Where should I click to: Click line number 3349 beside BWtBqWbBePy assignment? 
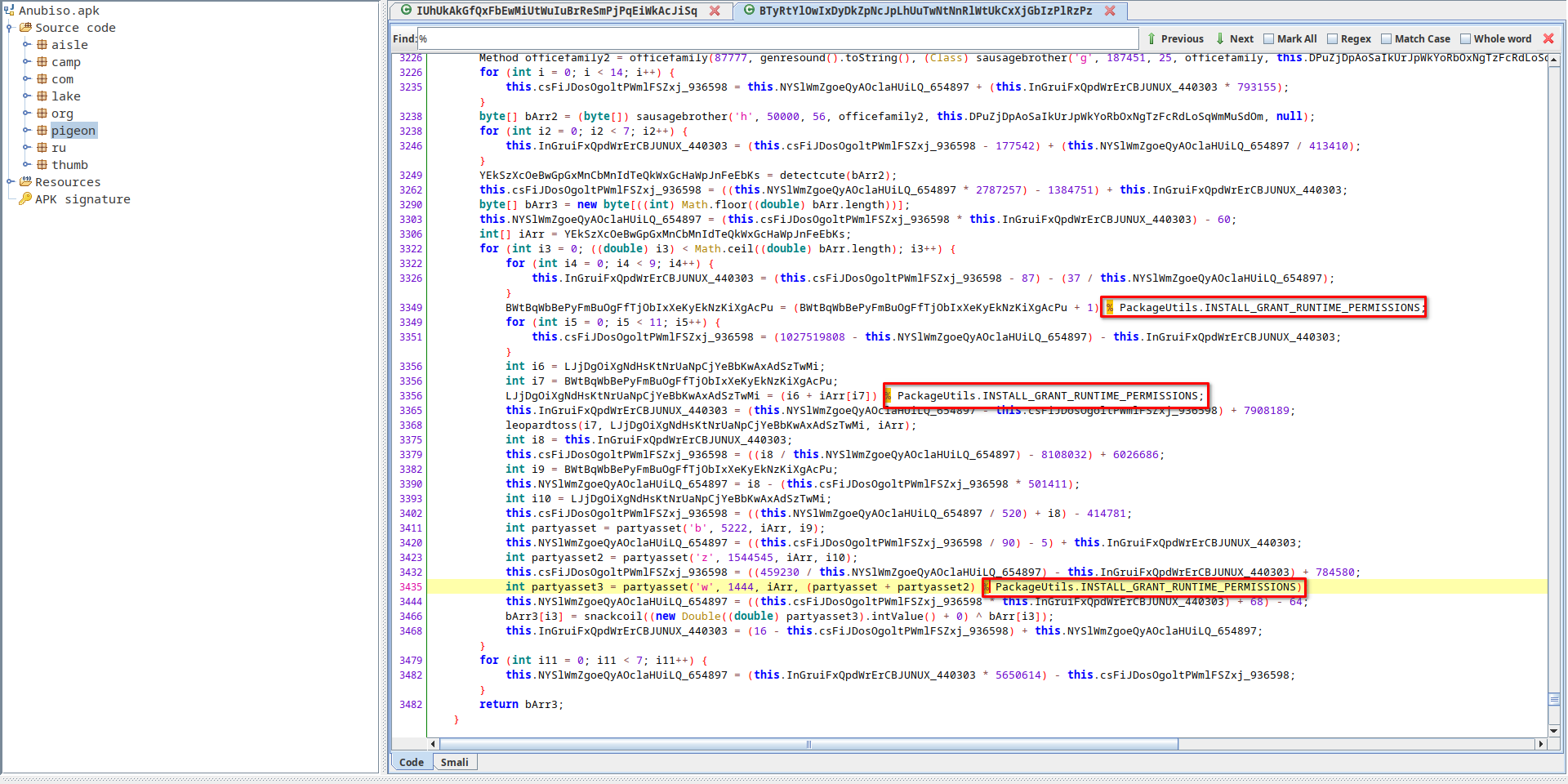[x=411, y=308]
